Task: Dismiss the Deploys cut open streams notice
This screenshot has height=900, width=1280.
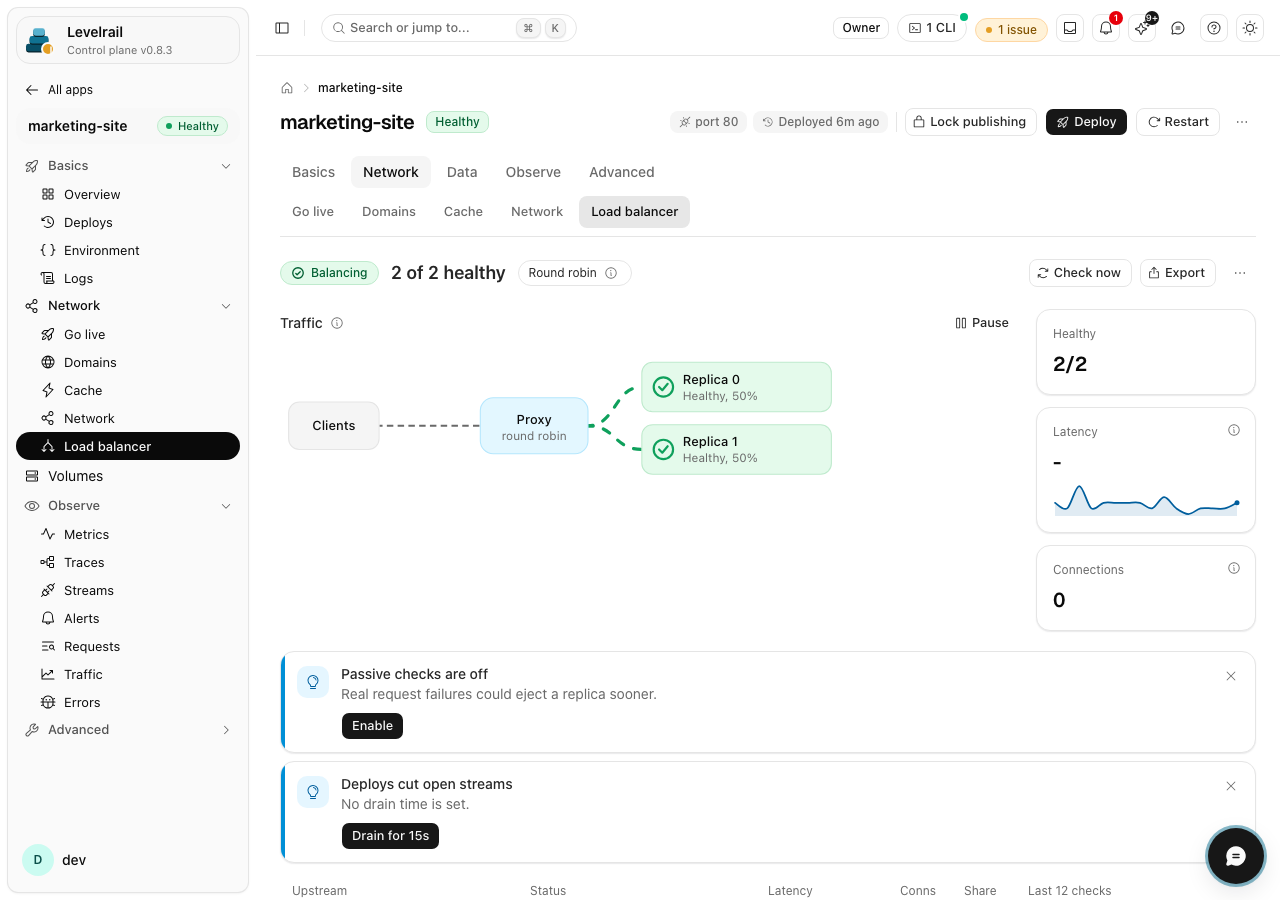Action: (x=1231, y=786)
